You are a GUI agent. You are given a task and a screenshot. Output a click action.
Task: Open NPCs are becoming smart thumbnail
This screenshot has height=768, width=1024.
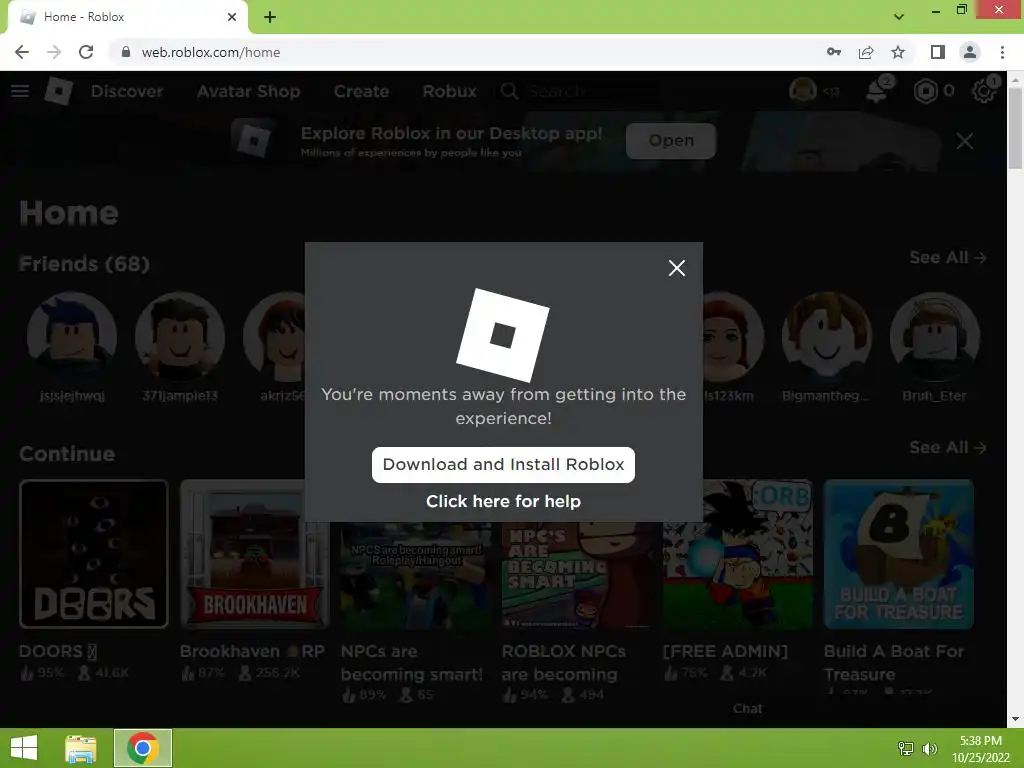point(415,575)
